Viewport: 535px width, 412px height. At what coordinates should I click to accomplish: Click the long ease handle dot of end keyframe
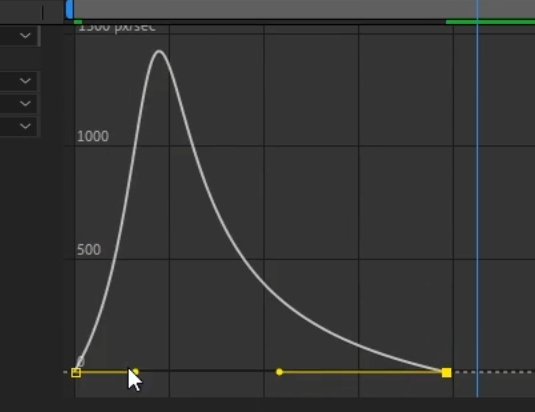click(279, 372)
